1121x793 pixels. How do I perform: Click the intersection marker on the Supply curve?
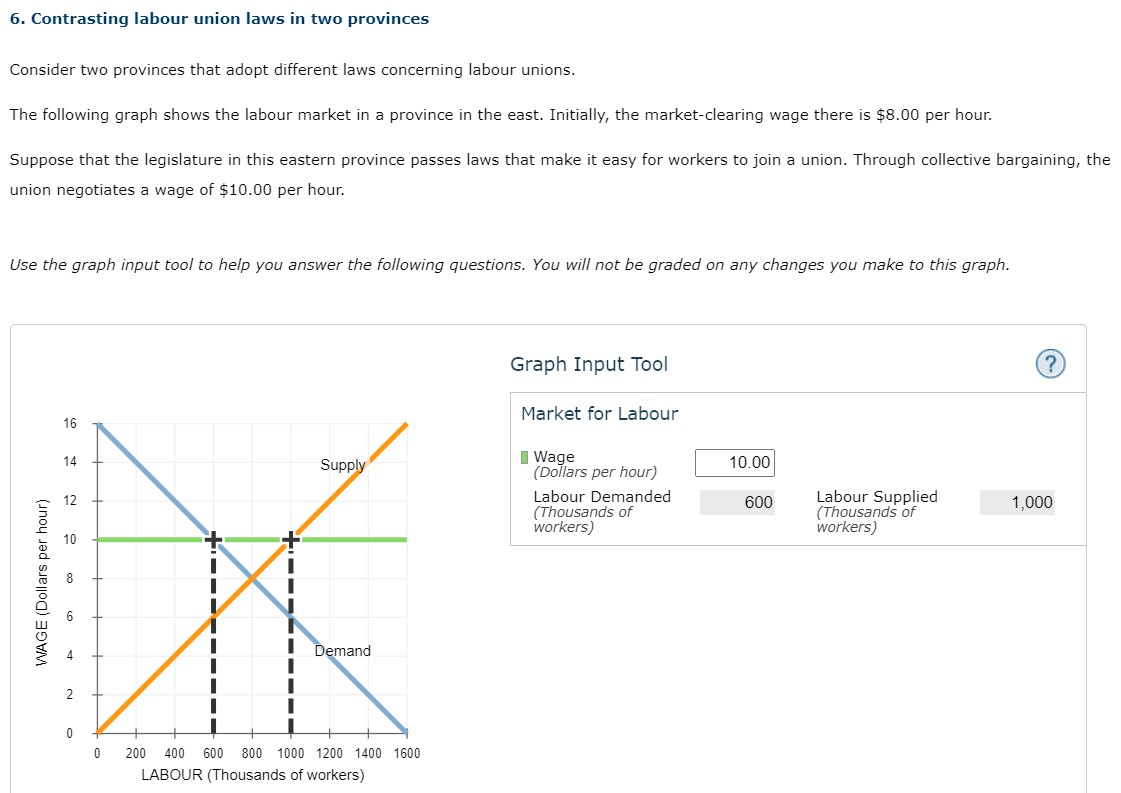(x=290, y=538)
